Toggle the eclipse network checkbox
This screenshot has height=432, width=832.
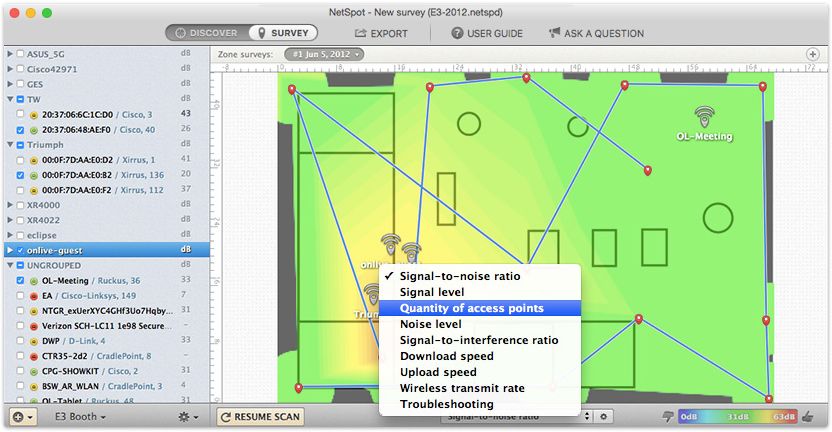[20, 235]
